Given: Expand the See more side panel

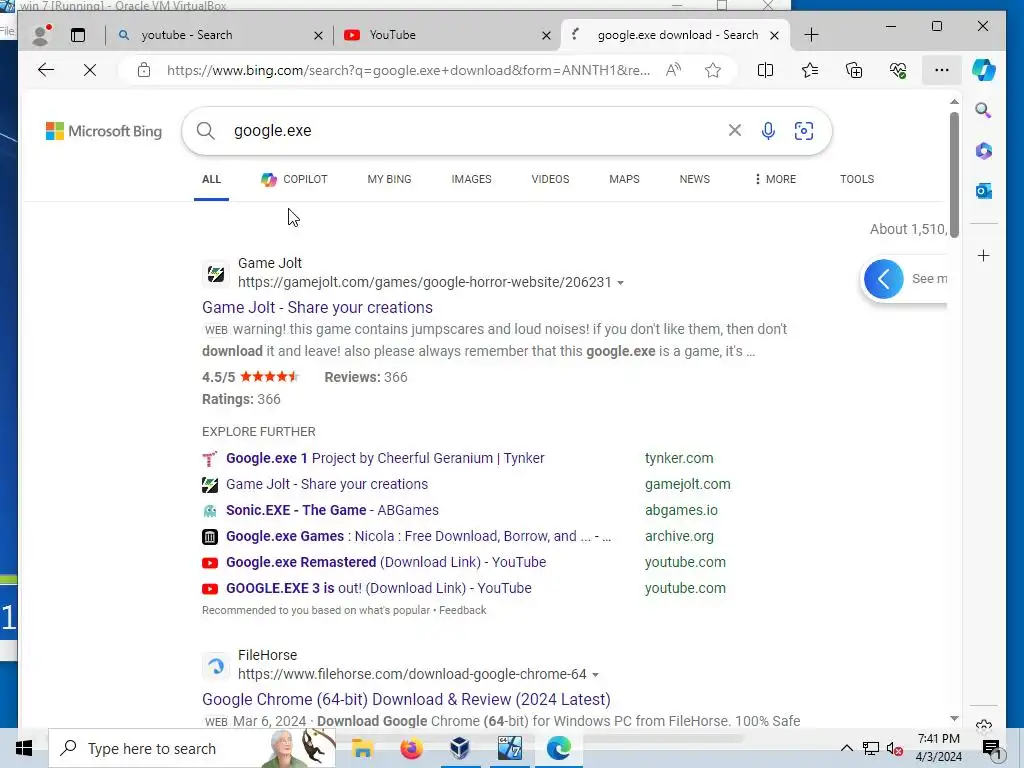Looking at the screenshot, I should [884, 280].
